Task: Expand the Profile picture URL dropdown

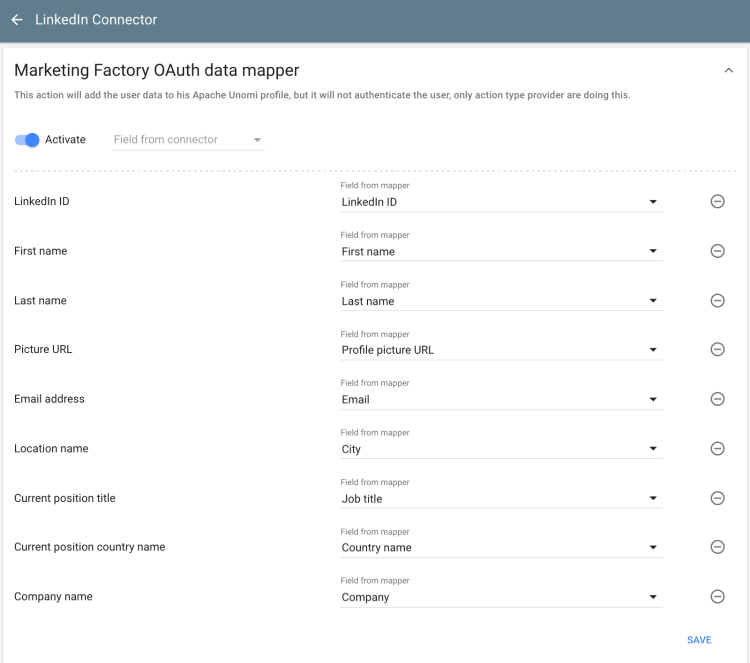Action: (500, 350)
